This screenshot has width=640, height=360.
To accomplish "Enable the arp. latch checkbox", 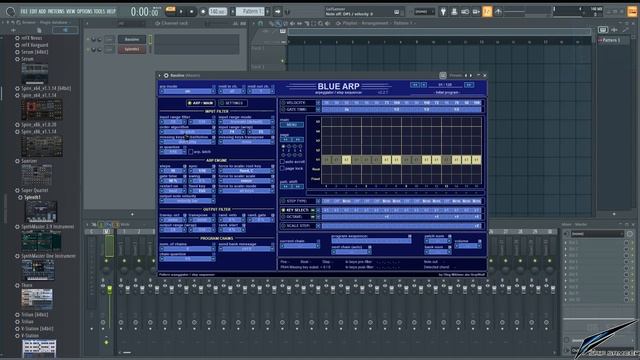I will (191, 152).
